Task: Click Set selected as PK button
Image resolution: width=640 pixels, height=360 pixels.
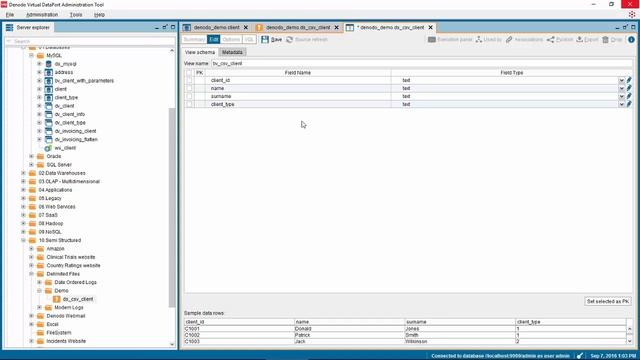Action: coord(608,301)
